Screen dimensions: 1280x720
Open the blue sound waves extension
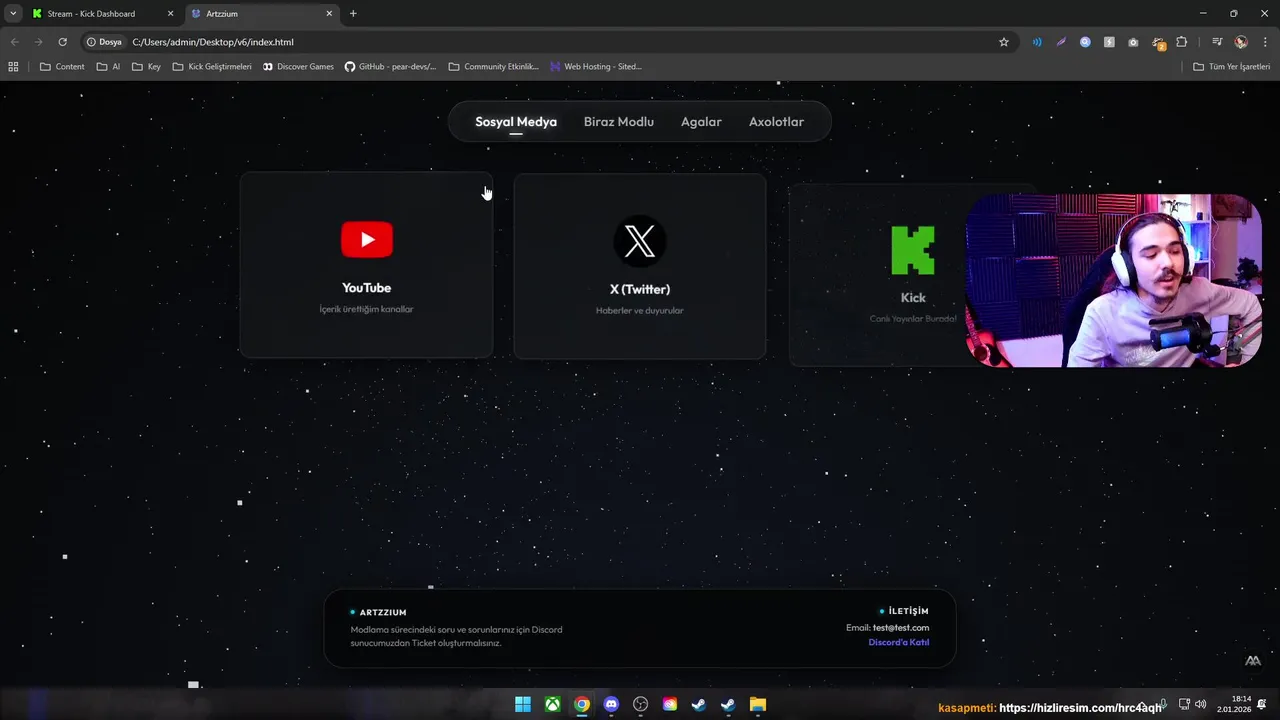point(1037,42)
